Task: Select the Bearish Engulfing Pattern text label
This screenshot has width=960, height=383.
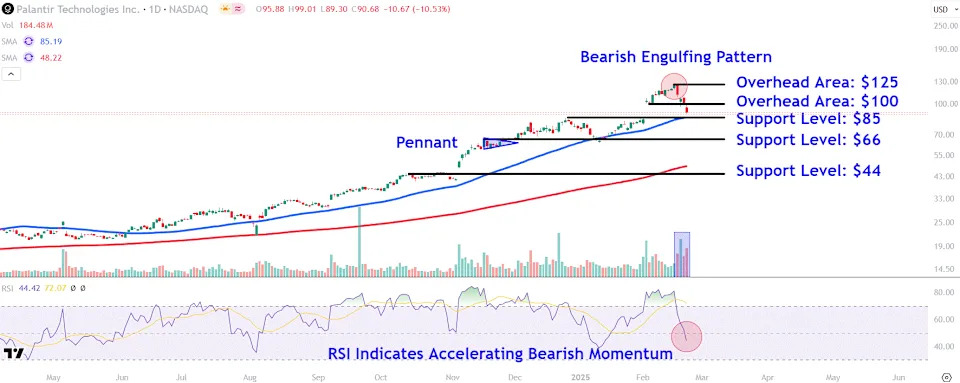Action: point(676,58)
